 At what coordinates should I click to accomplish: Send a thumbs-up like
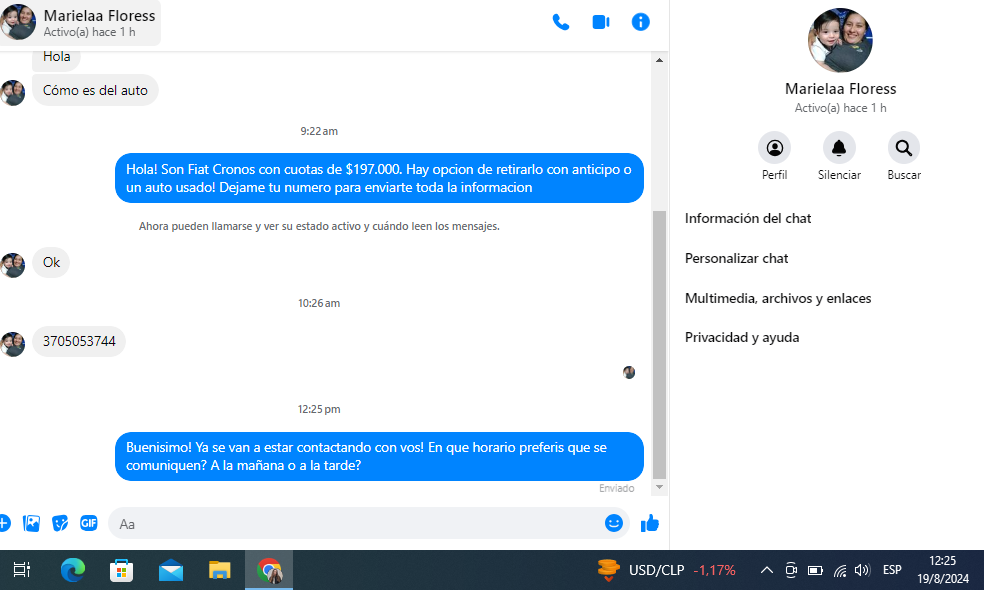coord(650,523)
